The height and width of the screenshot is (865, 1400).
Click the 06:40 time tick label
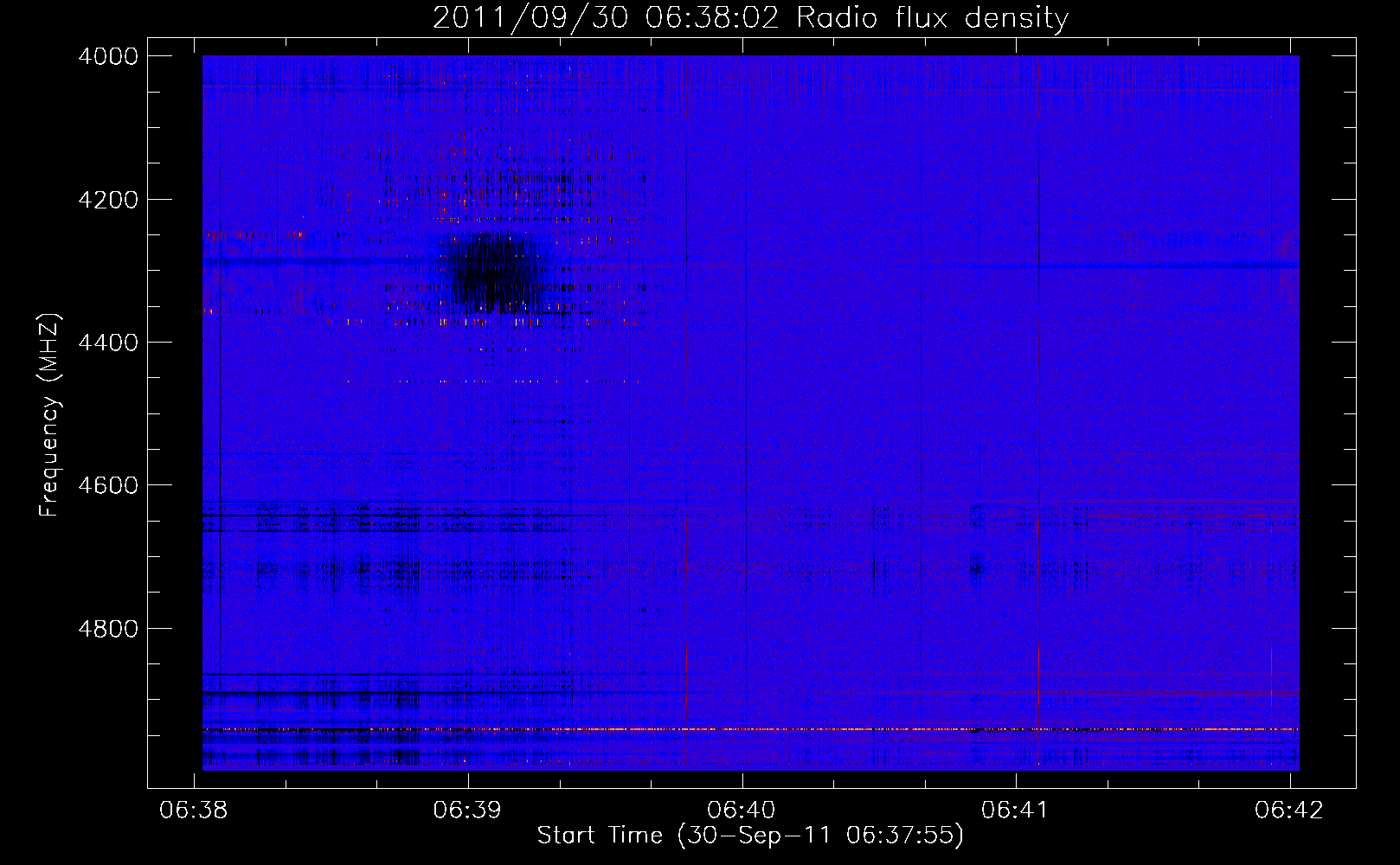742,810
